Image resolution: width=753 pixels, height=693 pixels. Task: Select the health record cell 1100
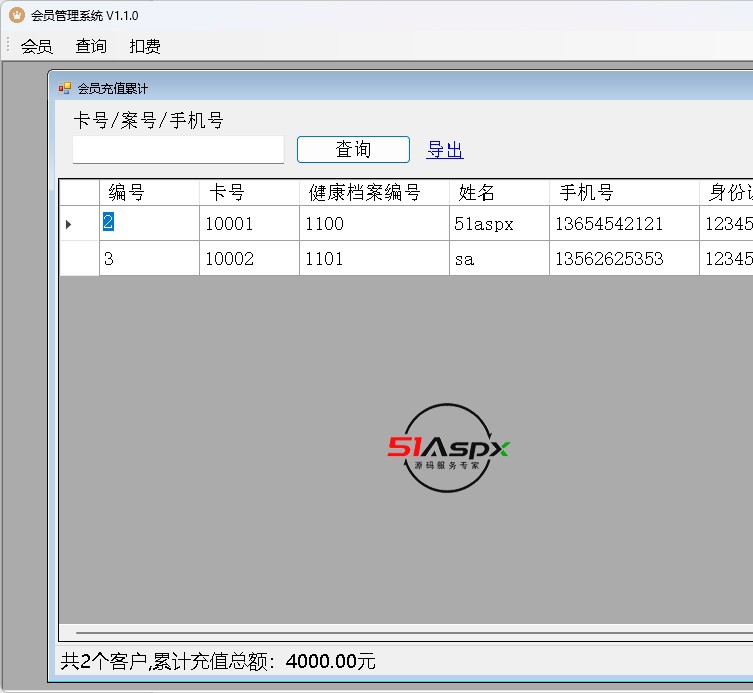point(374,223)
